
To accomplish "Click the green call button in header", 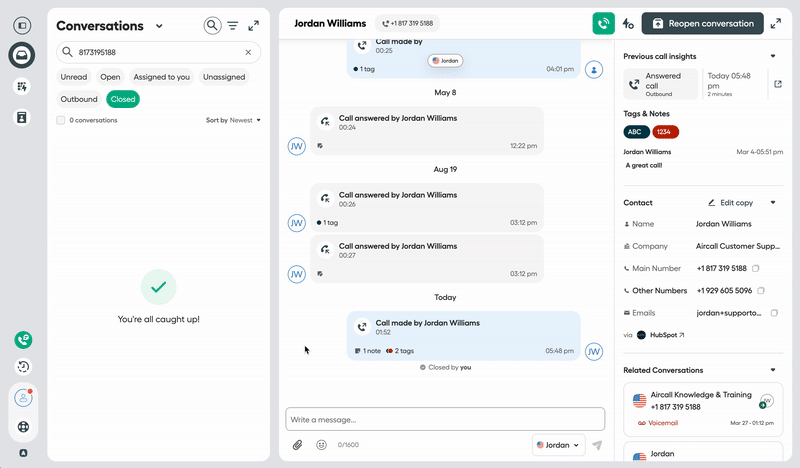I will [603, 23].
